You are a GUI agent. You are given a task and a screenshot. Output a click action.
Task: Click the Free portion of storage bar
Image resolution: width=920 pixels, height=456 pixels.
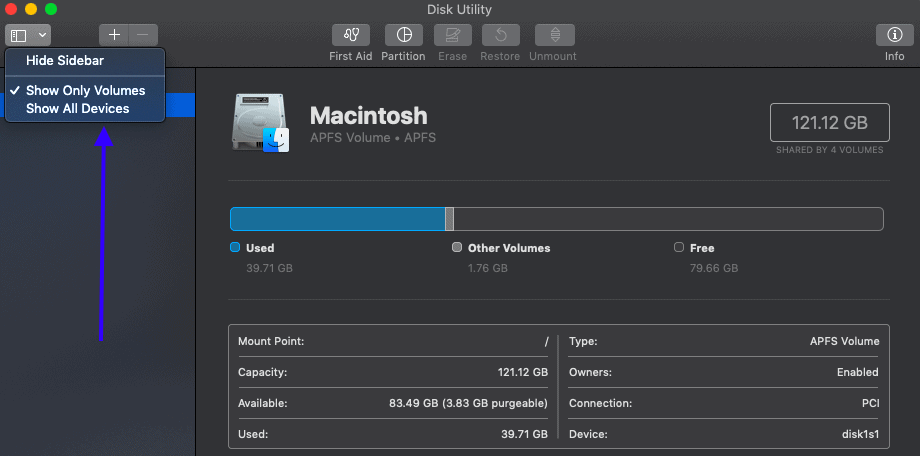668,219
